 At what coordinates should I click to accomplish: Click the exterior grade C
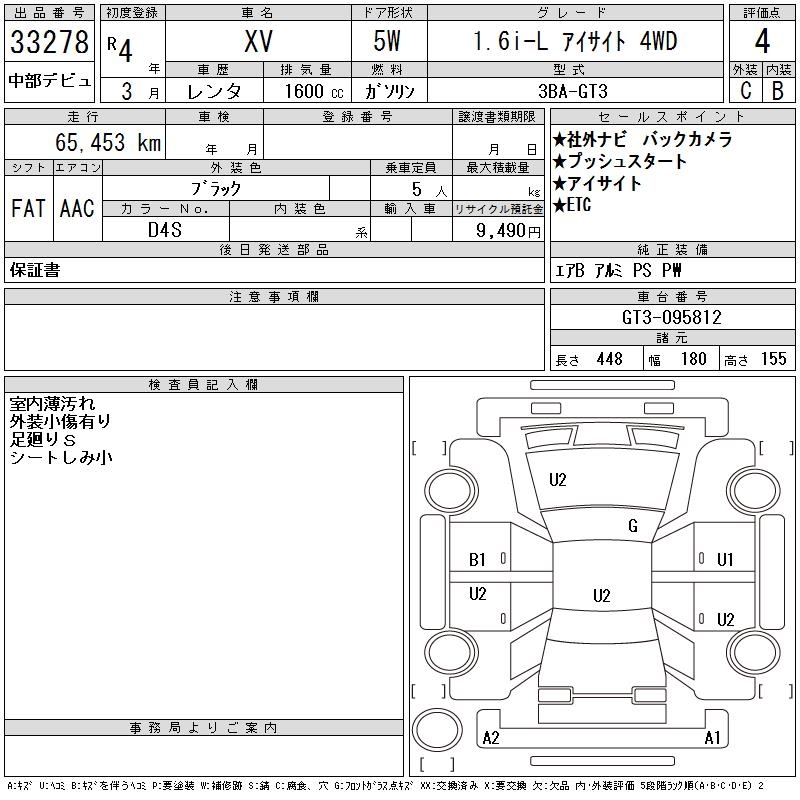tap(745, 91)
